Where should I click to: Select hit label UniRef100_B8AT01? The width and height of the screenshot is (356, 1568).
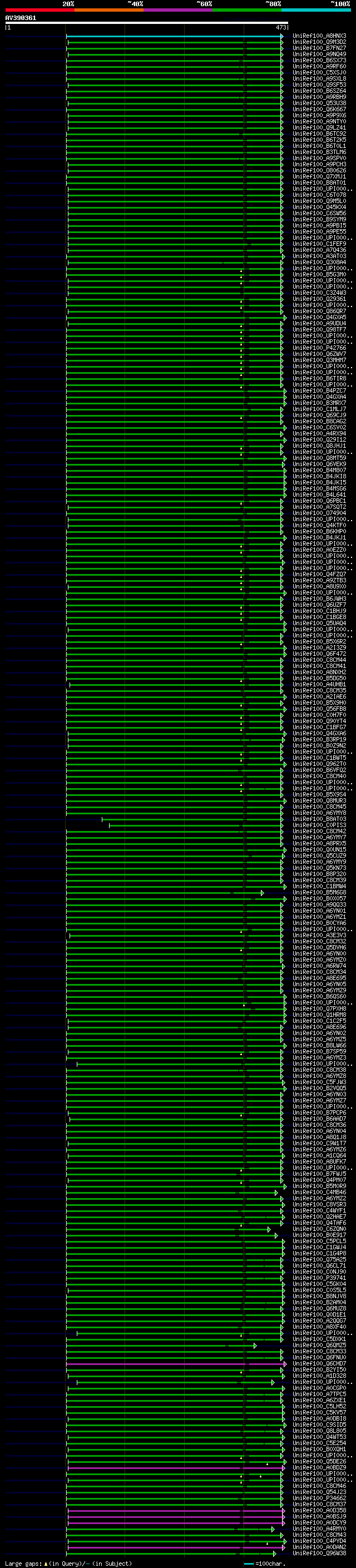point(319,182)
